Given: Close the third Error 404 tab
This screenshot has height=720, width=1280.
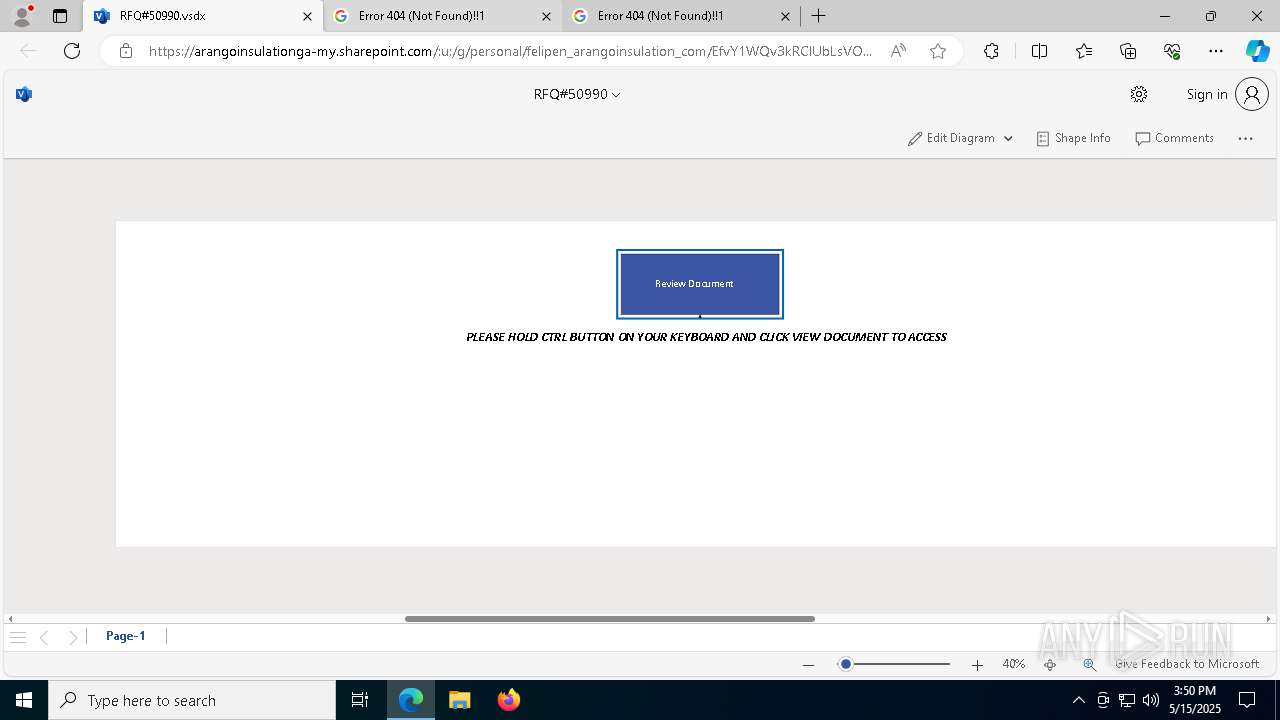Looking at the screenshot, I should [785, 16].
